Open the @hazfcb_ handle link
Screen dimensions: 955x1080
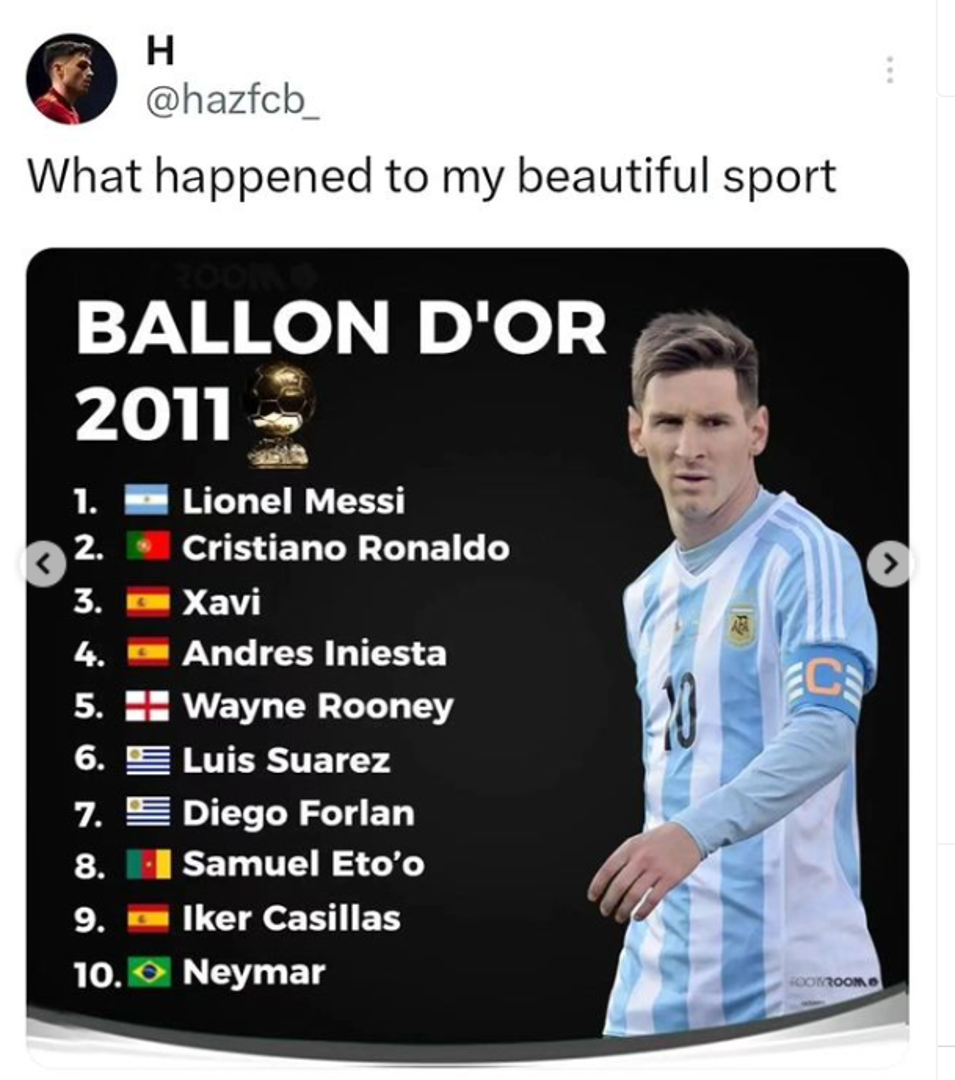233,102
